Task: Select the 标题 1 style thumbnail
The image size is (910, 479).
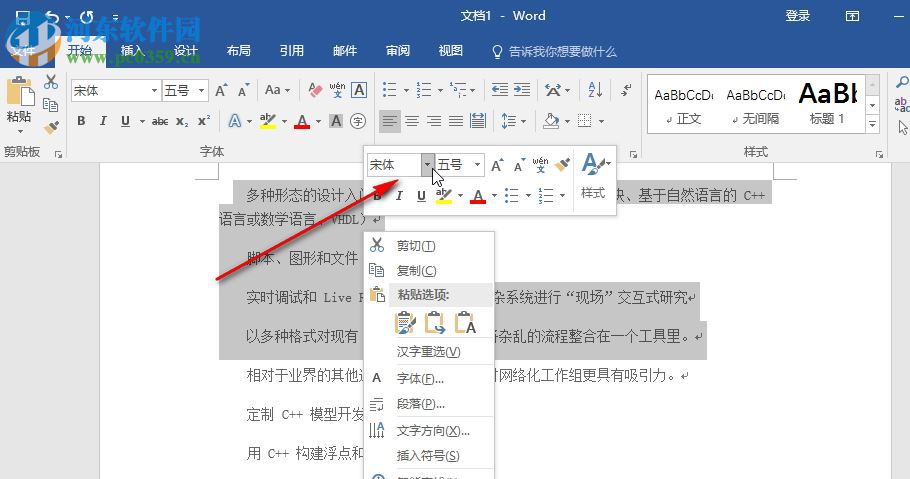Action: (x=828, y=106)
